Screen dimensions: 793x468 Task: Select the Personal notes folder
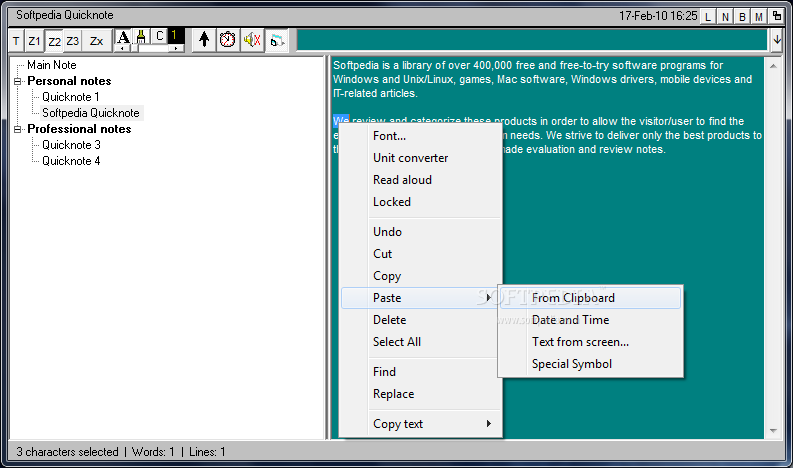[x=69, y=81]
